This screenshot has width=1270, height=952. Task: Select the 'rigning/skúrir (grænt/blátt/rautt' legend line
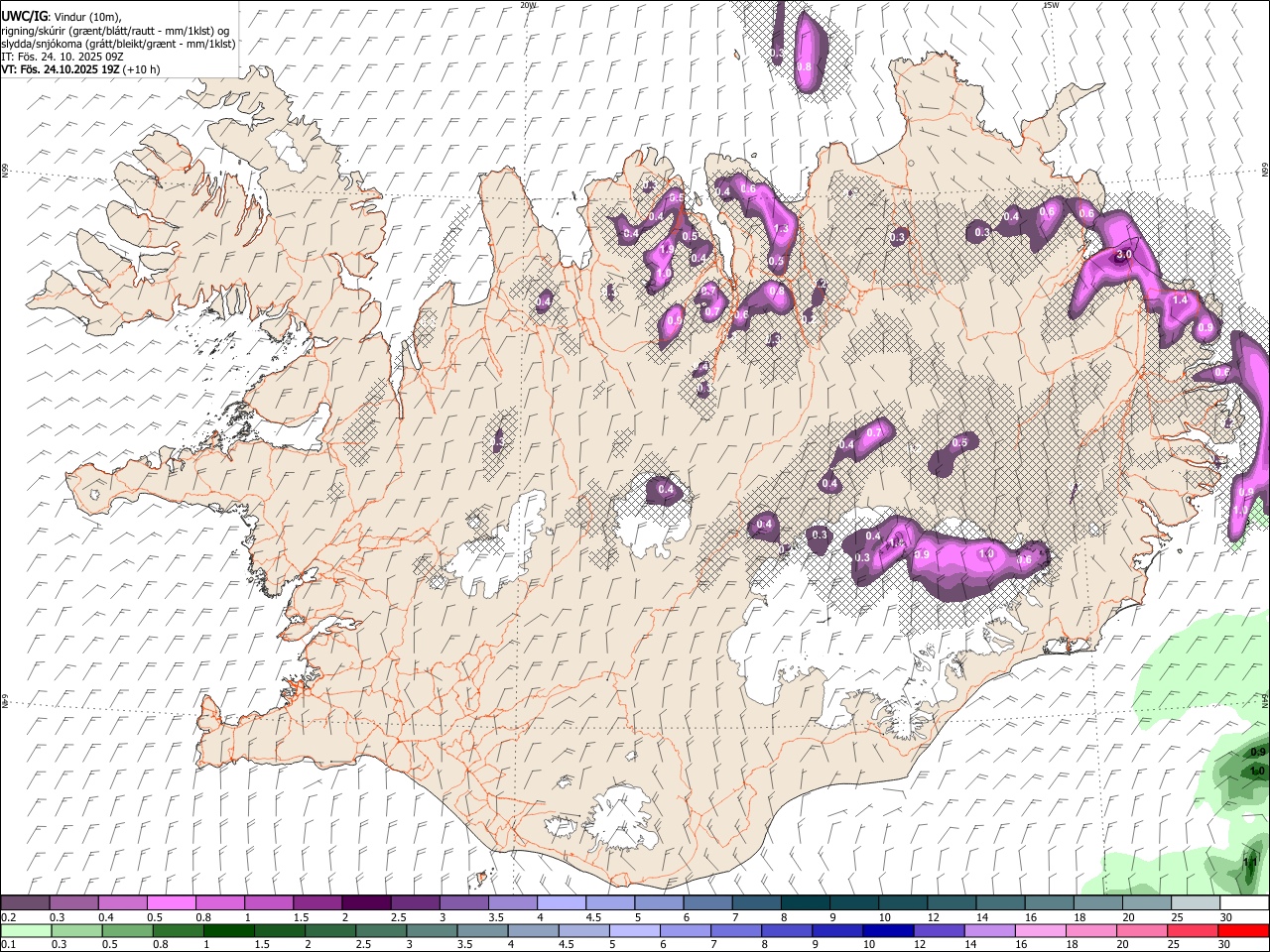pyautogui.click(x=115, y=30)
